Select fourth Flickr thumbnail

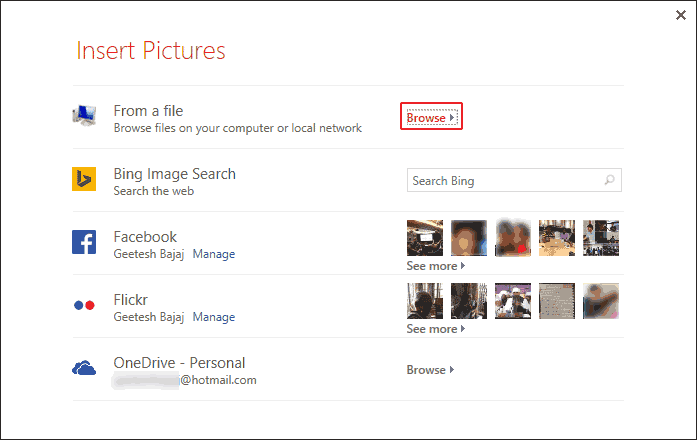click(557, 301)
